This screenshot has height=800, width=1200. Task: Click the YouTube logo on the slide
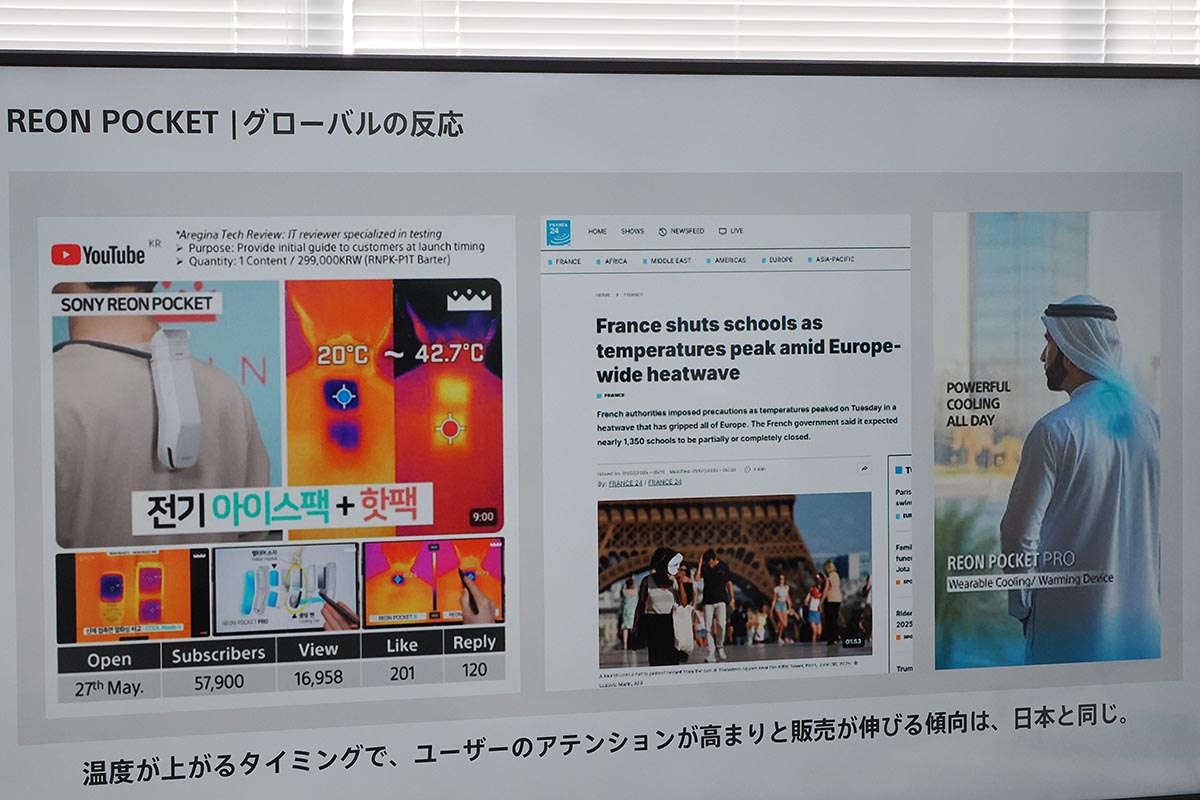pyautogui.click(x=98, y=254)
